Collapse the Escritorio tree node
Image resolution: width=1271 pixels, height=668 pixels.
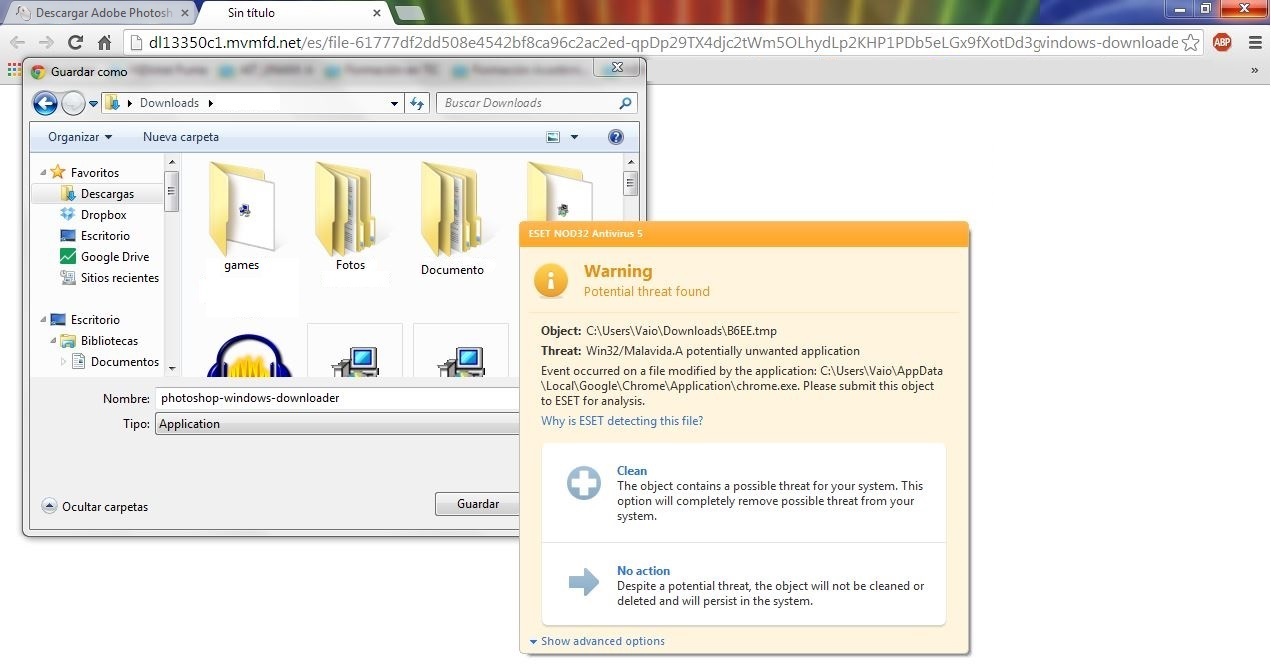click(43, 320)
